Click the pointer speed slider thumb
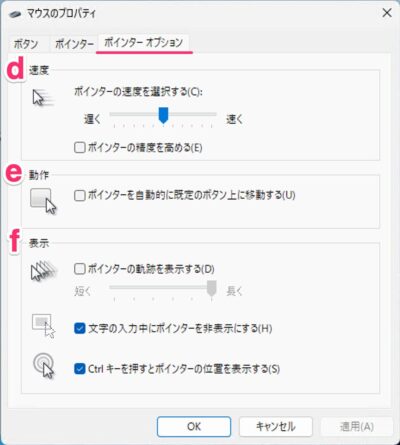 (x=163, y=115)
